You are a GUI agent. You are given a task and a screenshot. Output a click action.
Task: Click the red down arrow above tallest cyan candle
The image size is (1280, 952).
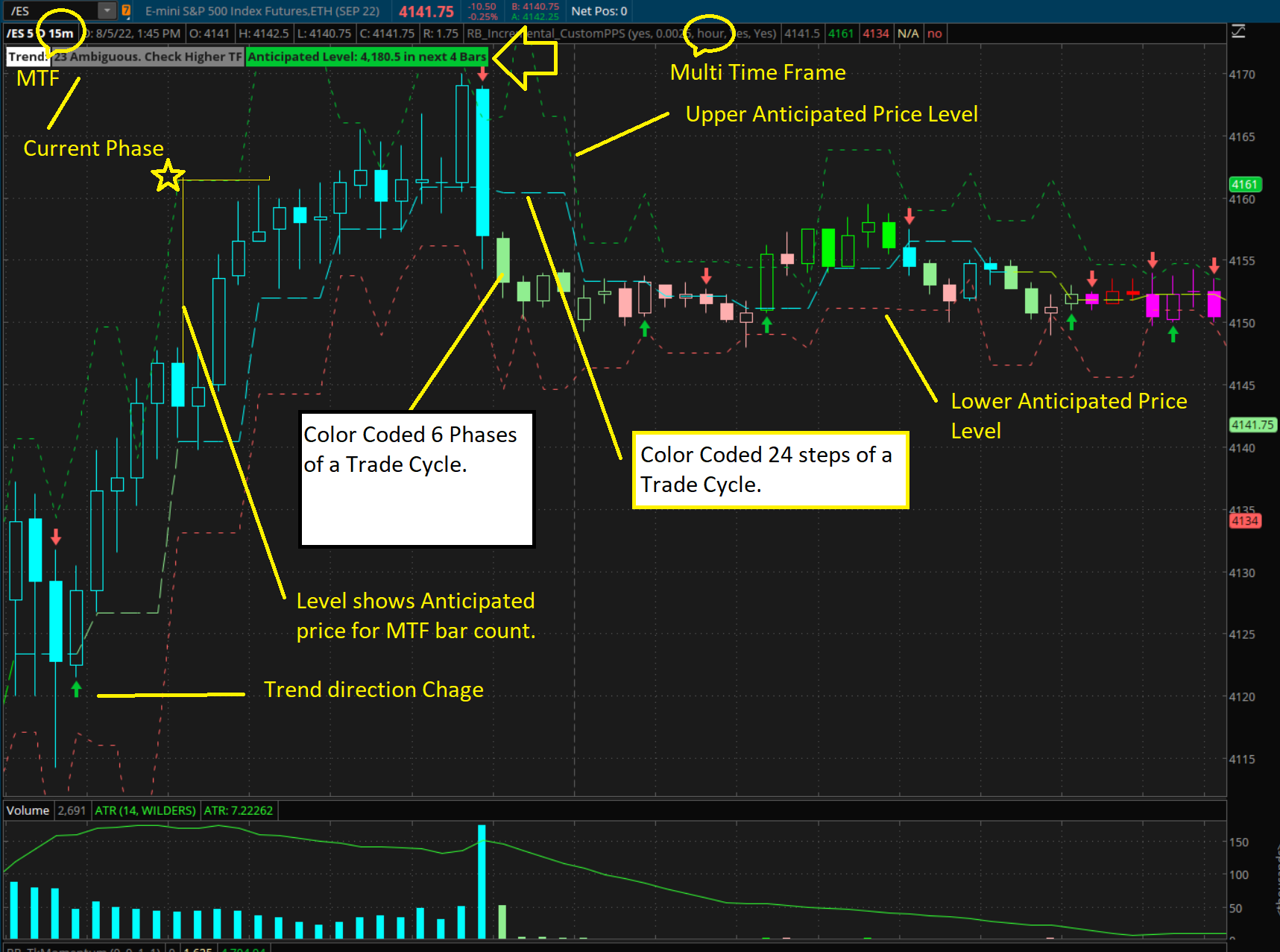coord(483,74)
